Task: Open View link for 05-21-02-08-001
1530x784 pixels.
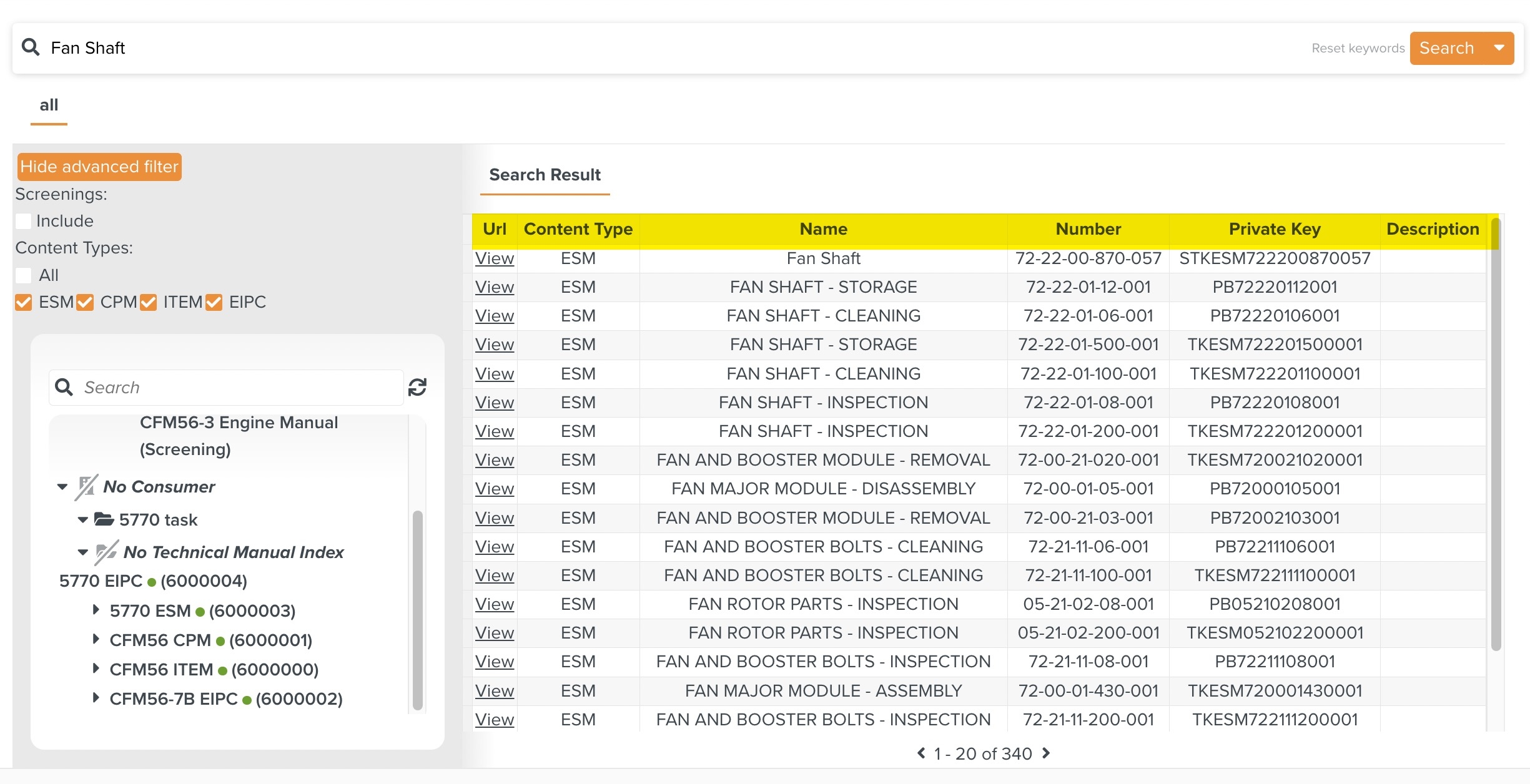Action: coord(495,604)
